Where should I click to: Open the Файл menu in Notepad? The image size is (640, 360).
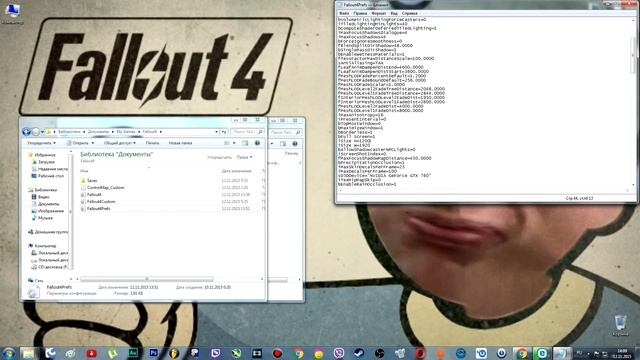point(344,13)
